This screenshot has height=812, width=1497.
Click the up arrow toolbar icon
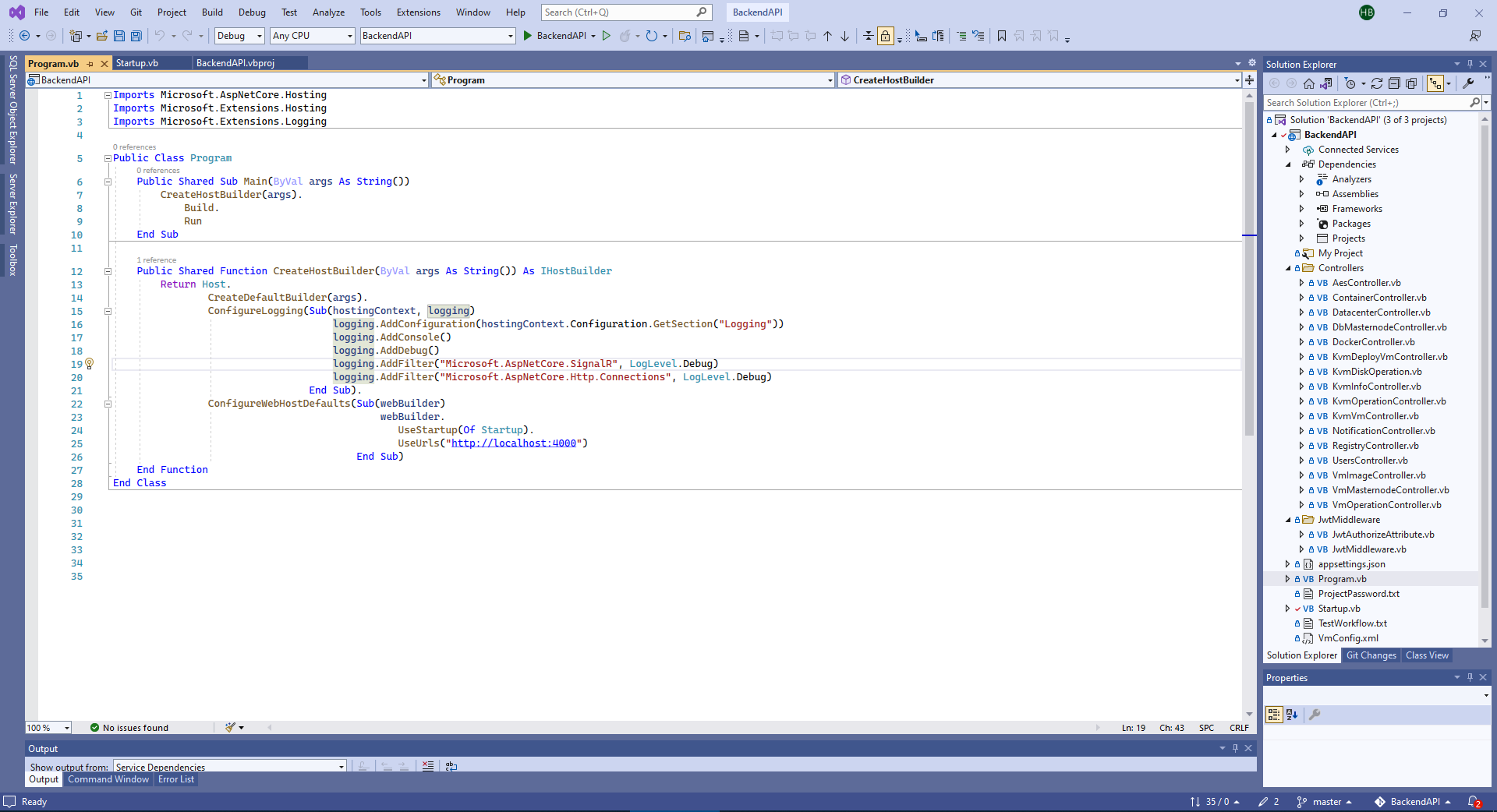(x=828, y=36)
